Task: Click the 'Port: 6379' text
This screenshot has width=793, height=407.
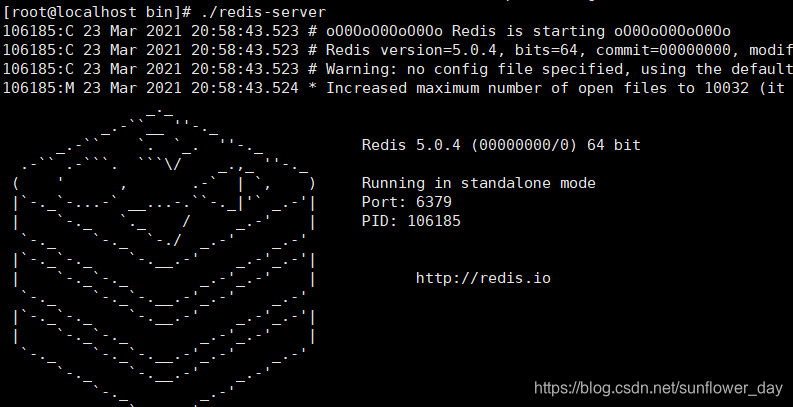Action: tap(407, 202)
